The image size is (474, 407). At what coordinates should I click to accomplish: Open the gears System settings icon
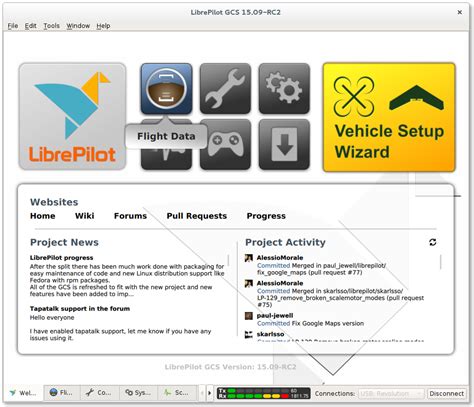284,89
